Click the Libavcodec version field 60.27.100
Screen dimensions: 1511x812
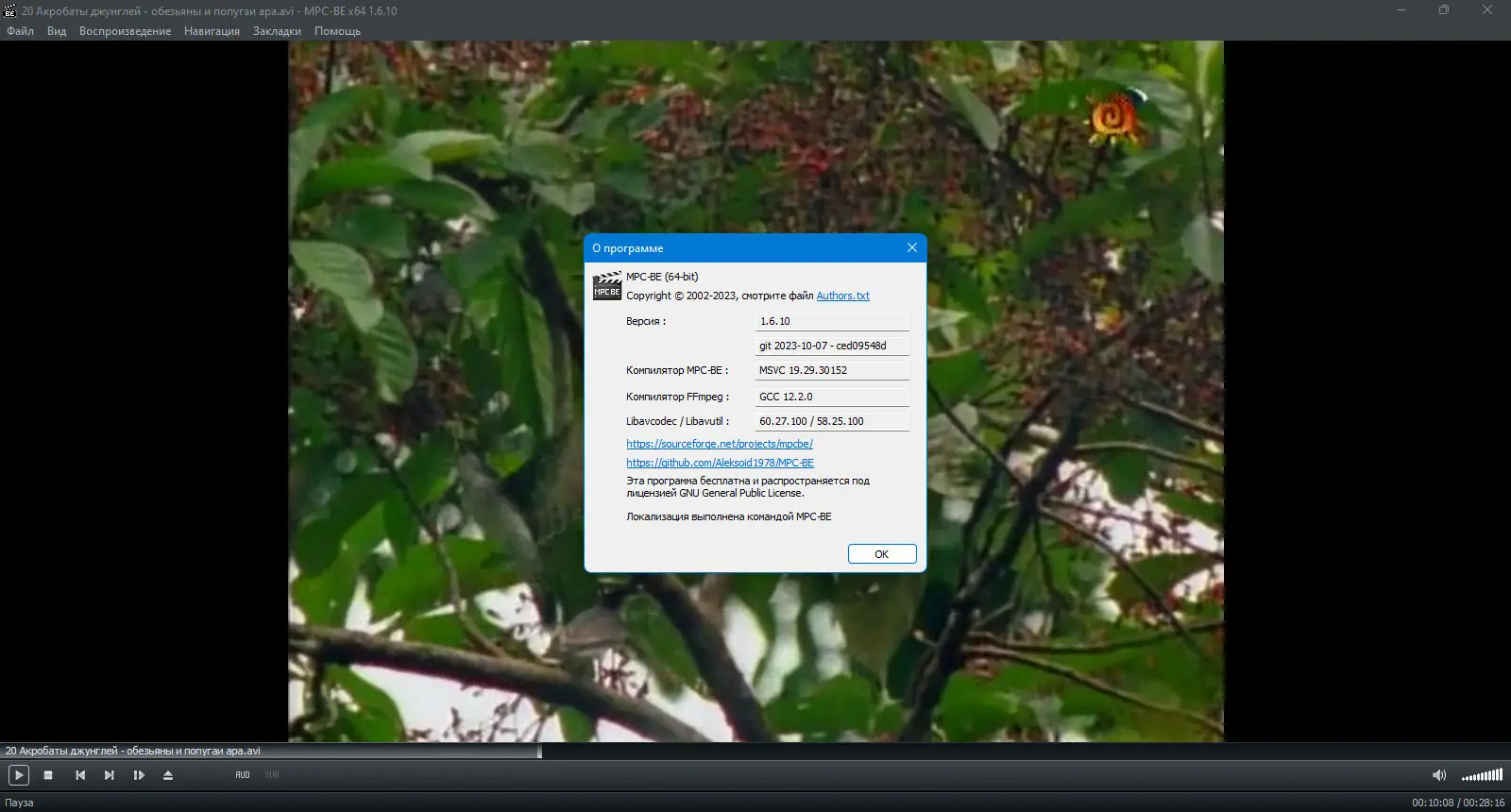(x=832, y=421)
